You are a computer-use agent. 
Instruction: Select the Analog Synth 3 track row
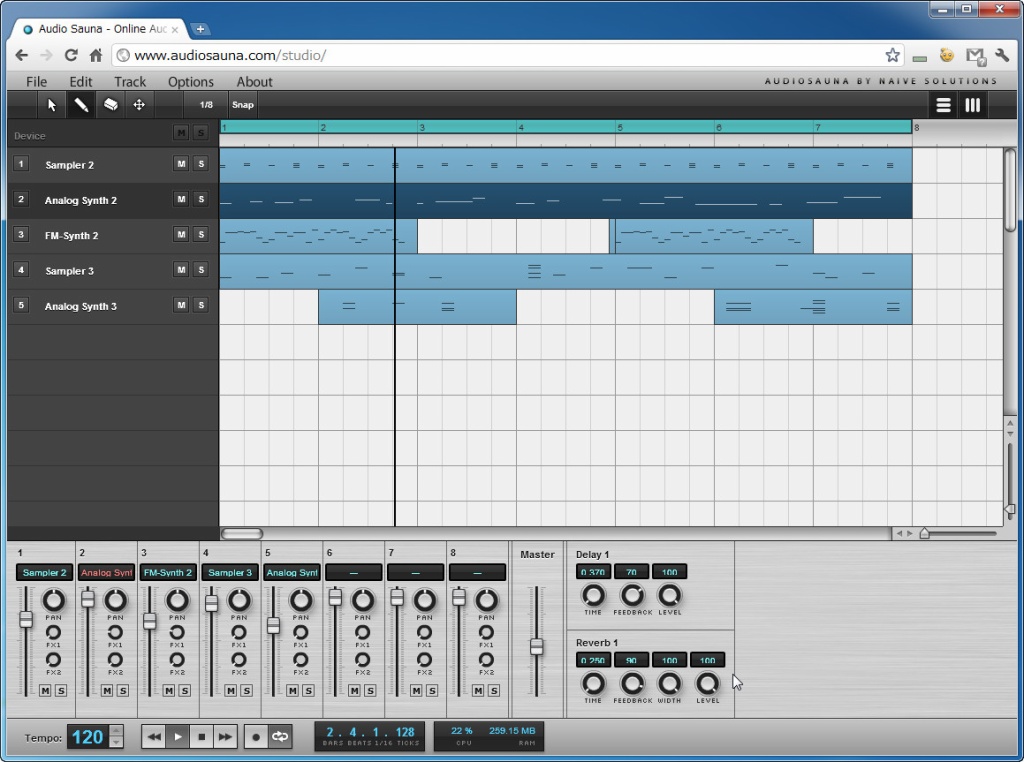pos(113,306)
